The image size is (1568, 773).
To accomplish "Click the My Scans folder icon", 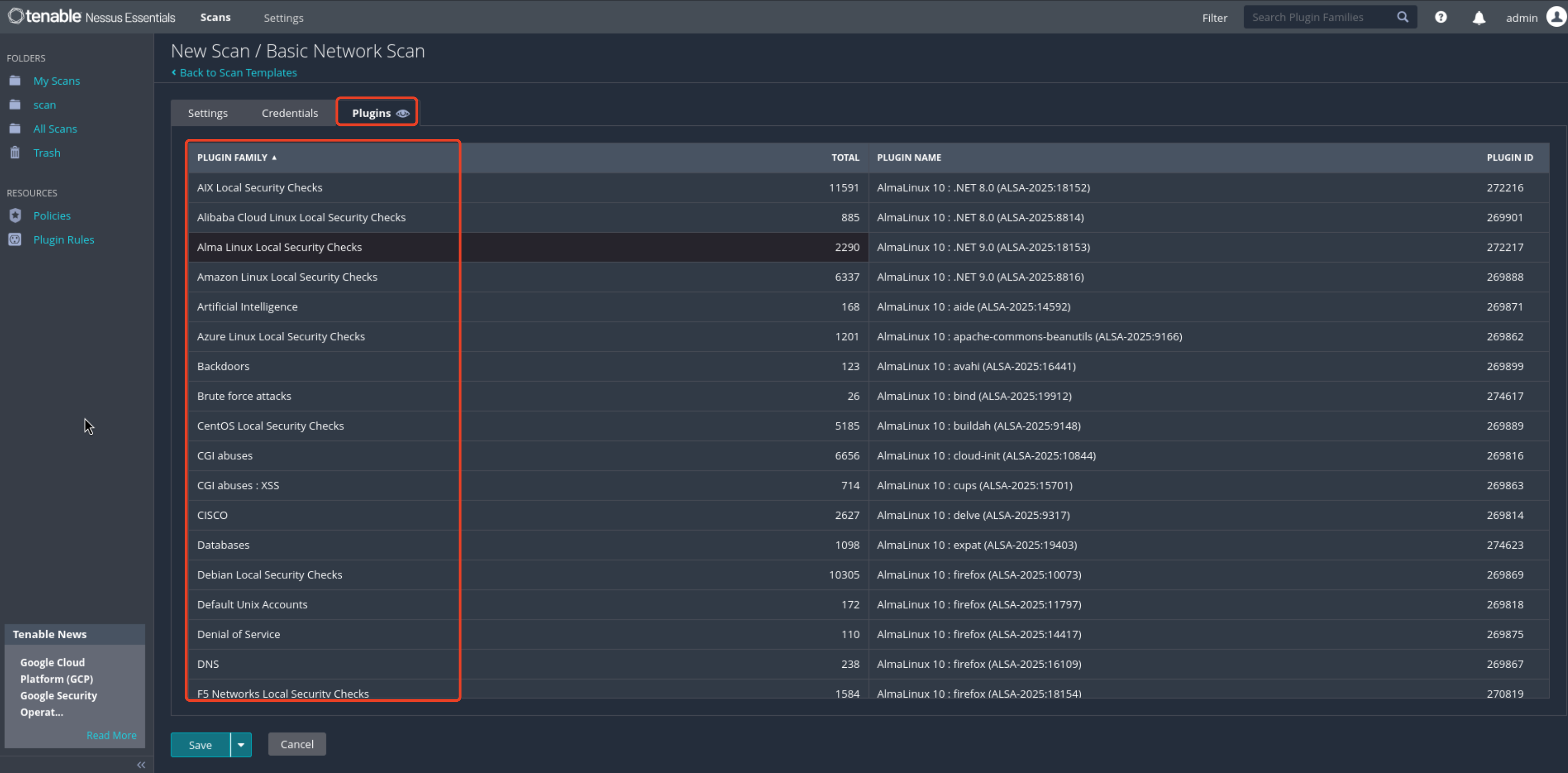I will point(15,80).
